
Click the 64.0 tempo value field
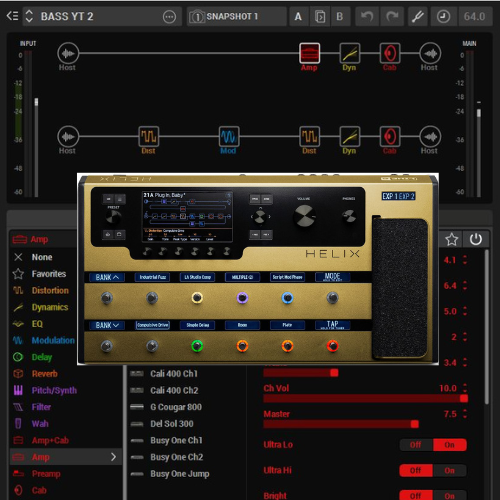475,16
